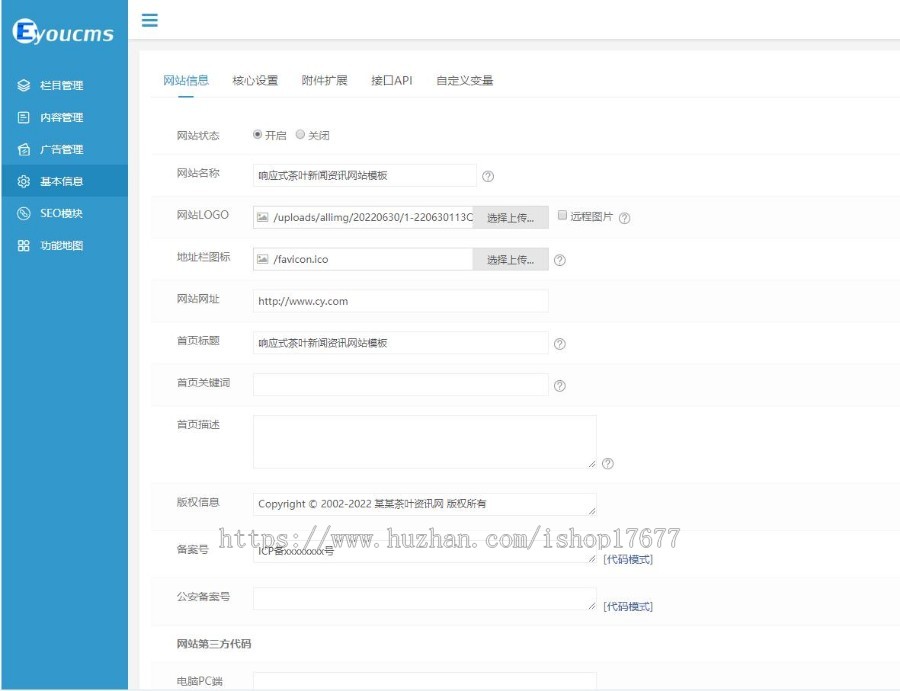Open the 网站信息 tab
The width and height of the screenshot is (900, 691).
(186, 80)
